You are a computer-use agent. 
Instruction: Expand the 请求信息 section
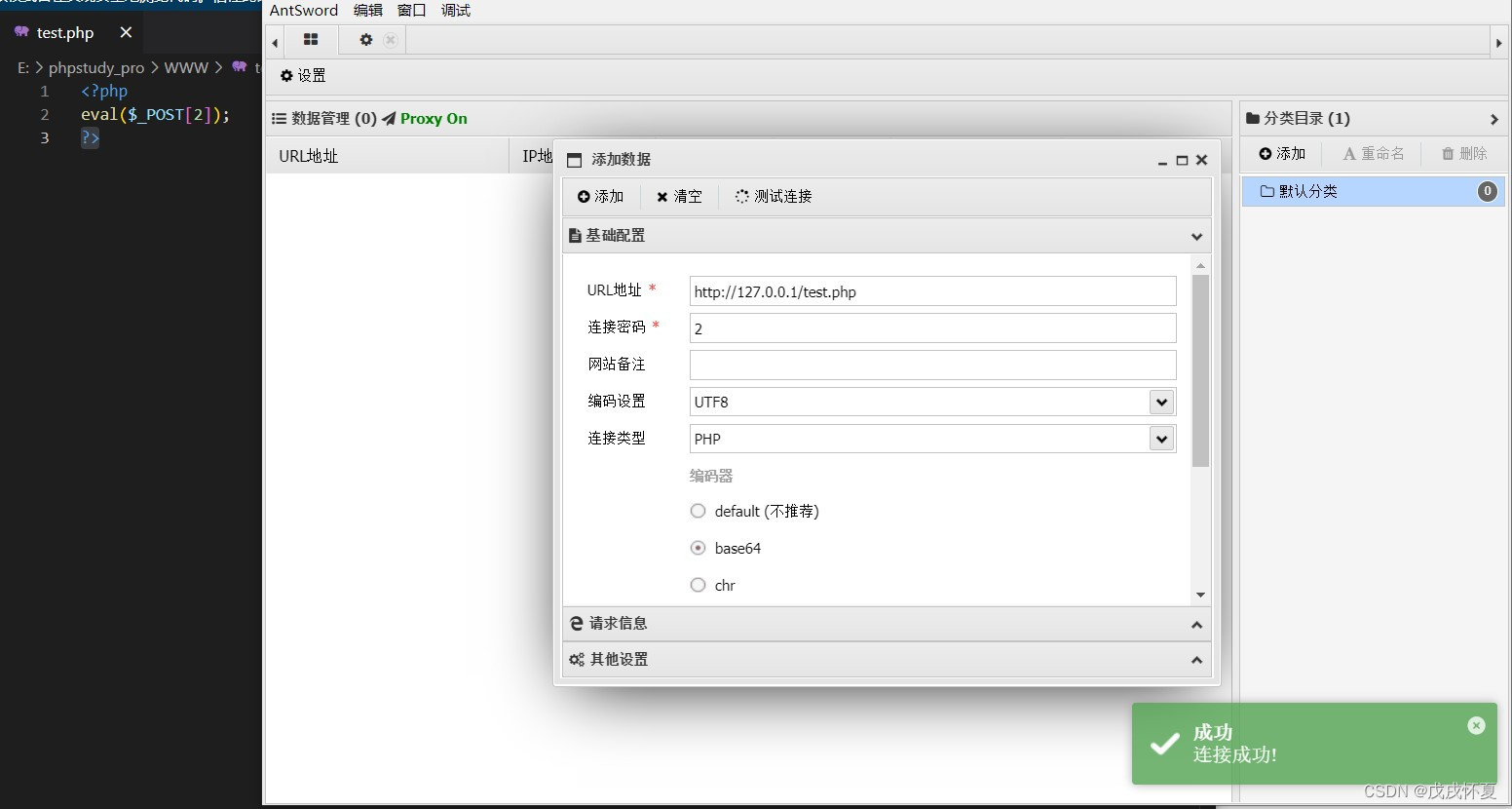(x=887, y=624)
